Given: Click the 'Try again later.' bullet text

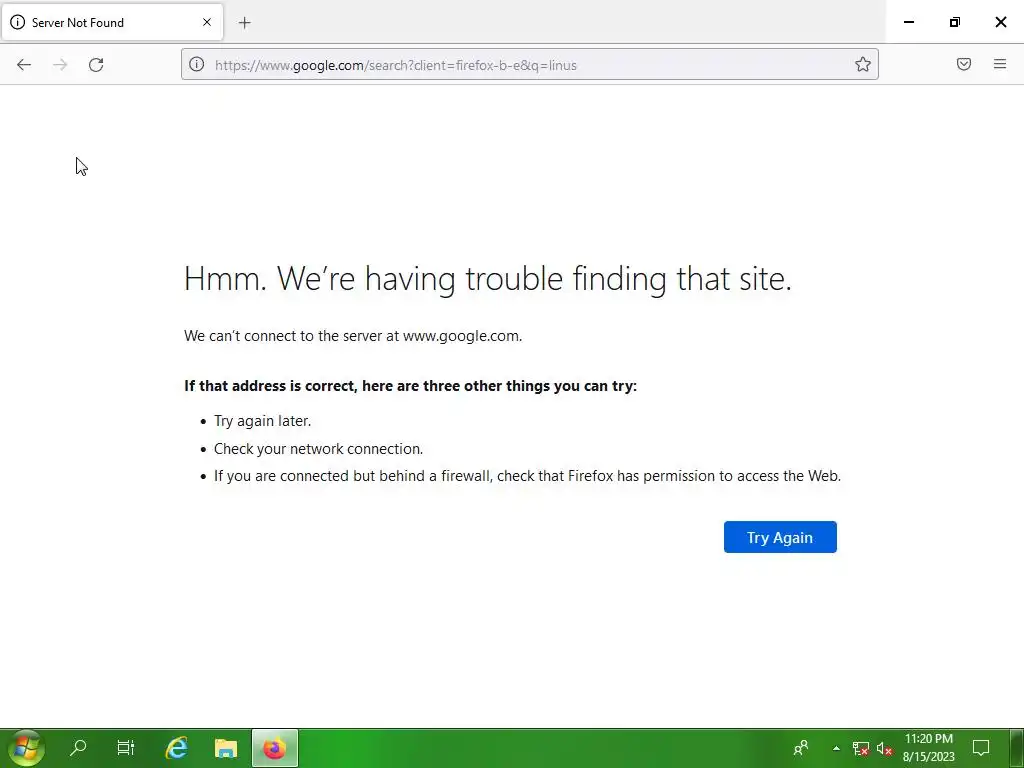Looking at the screenshot, I should (x=263, y=421).
